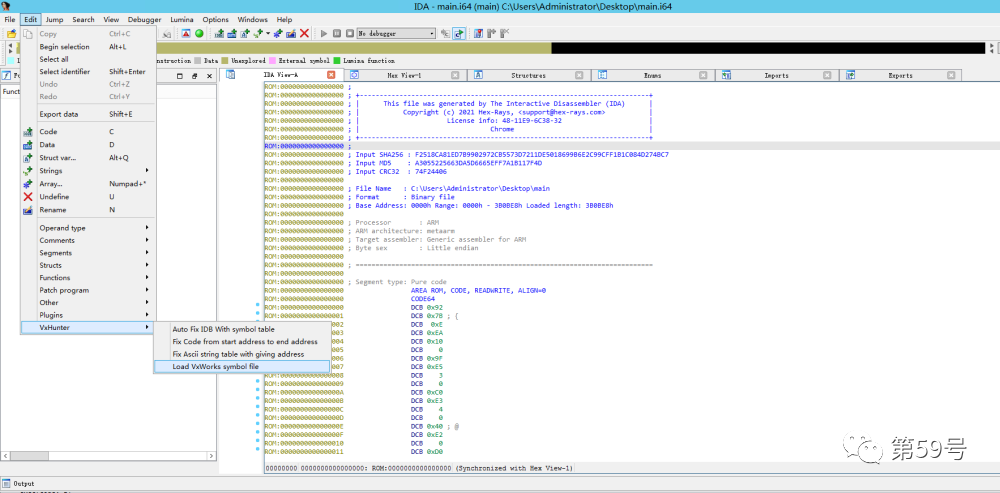Expand the Plugins submenu

pyautogui.click(x=88, y=315)
